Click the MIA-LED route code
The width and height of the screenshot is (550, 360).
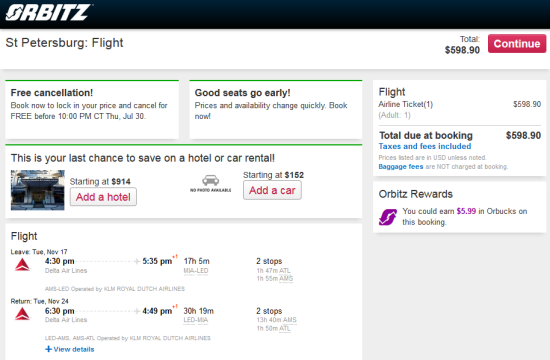coord(196,271)
